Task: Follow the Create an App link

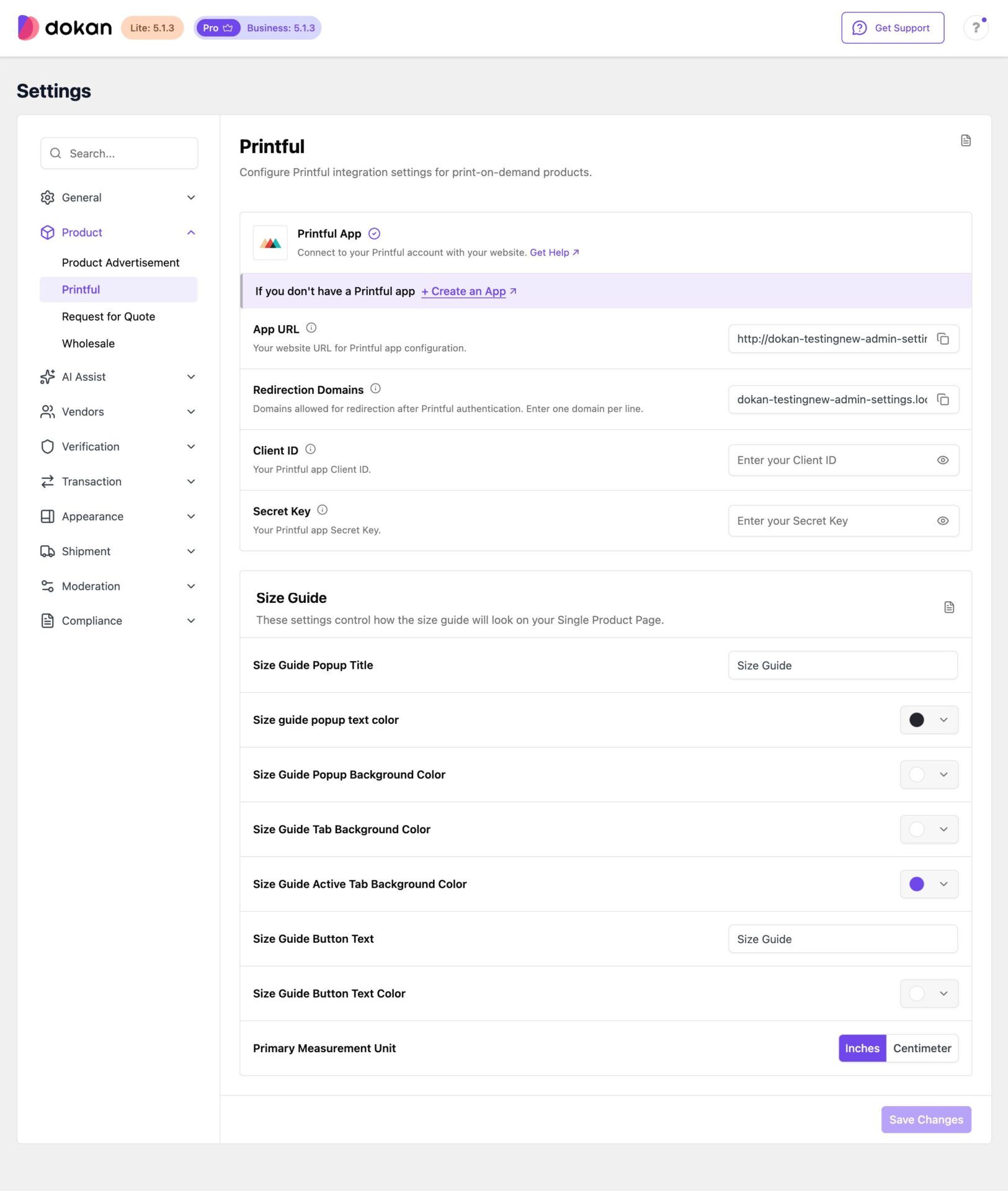Action: point(469,292)
